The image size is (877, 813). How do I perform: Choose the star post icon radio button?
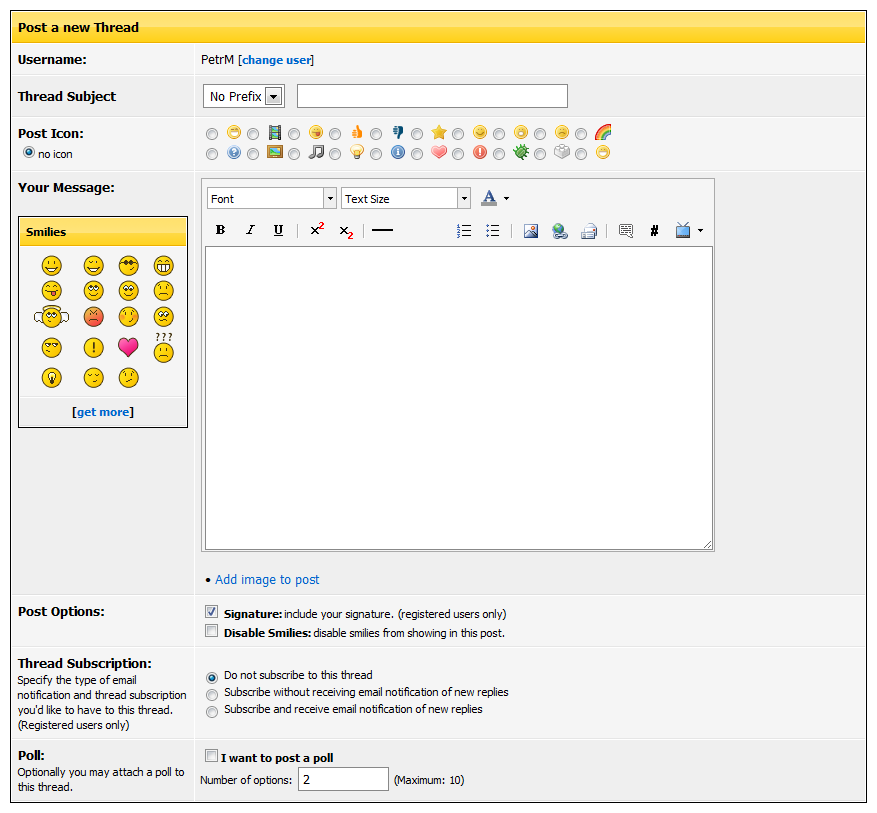[417, 133]
